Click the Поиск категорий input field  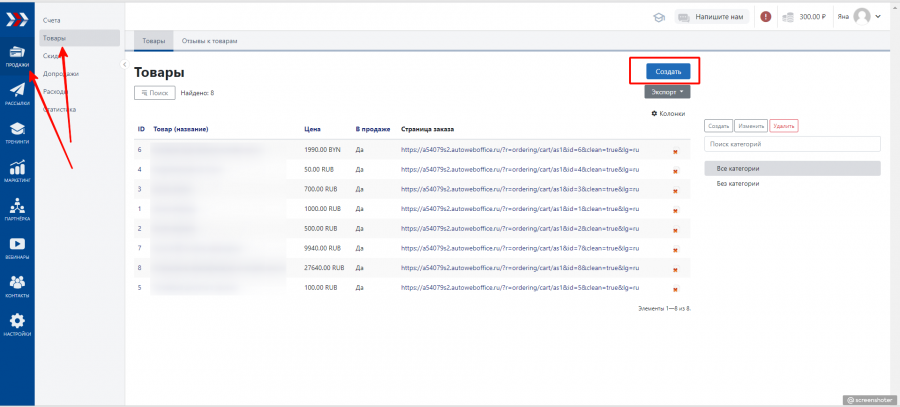pyautogui.click(x=792, y=144)
